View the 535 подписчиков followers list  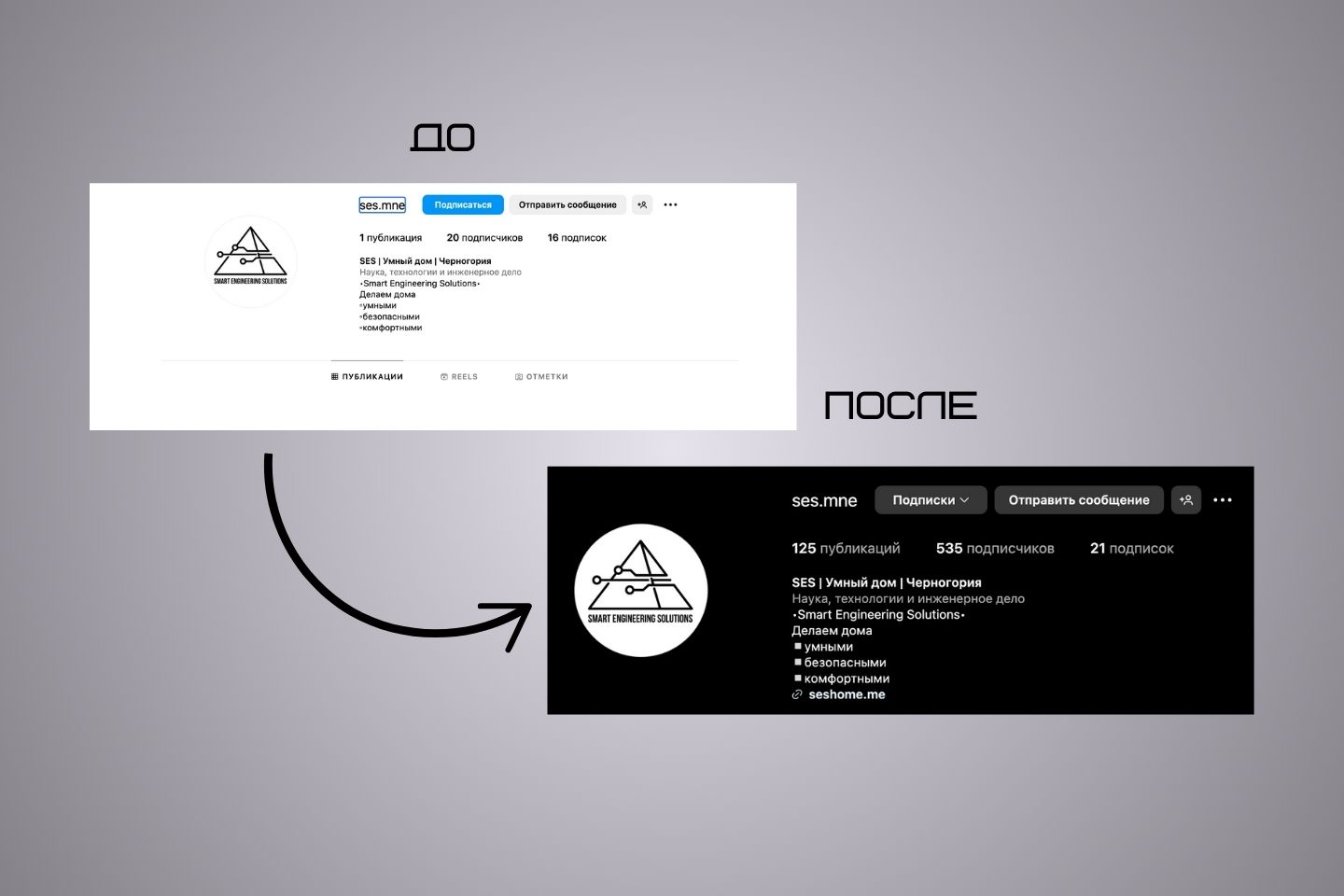point(995,549)
